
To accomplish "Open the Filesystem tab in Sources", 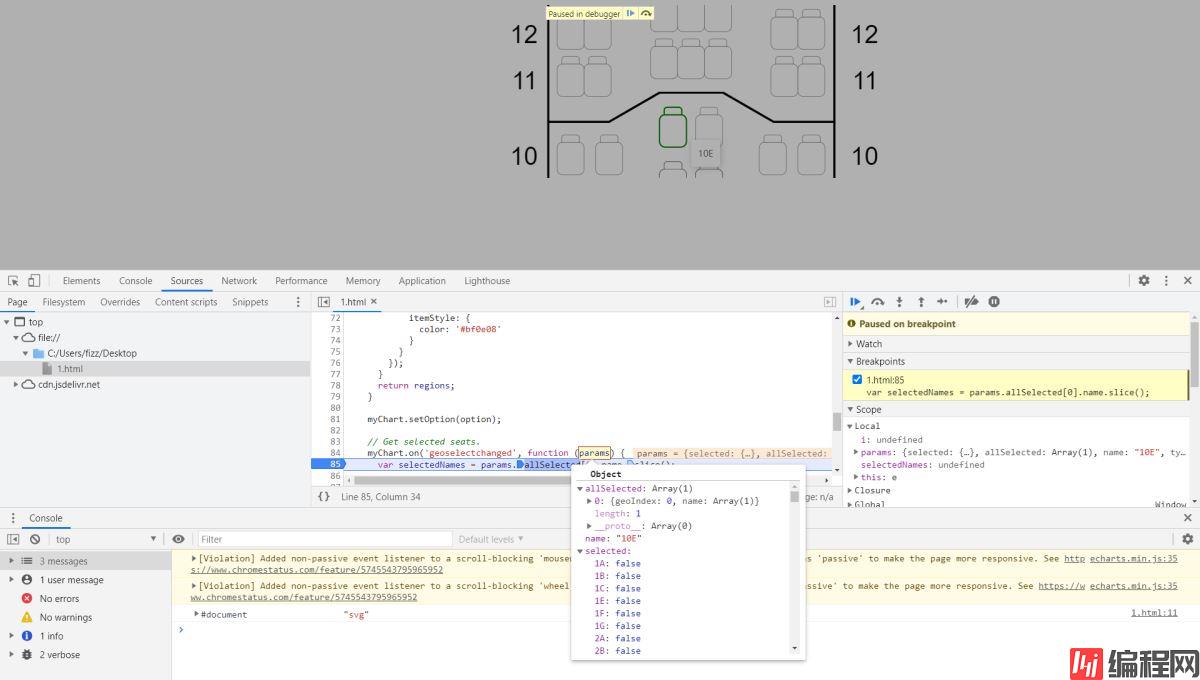I will (x=64, y=302).
